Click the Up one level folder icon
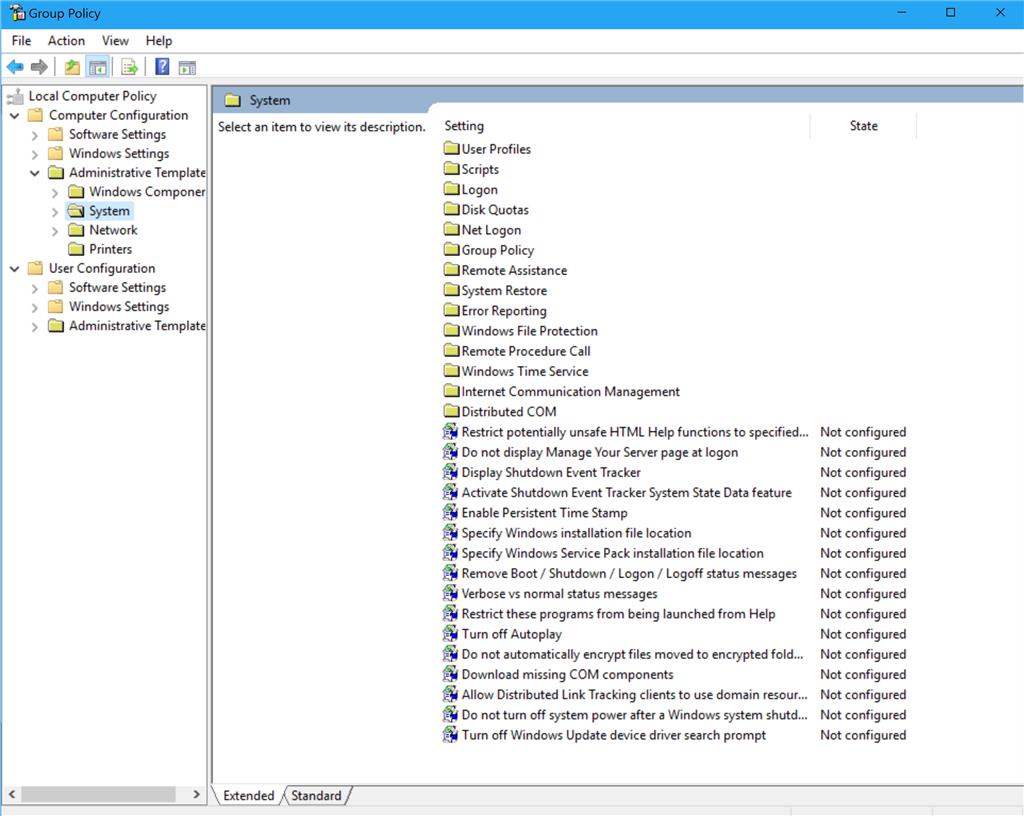This screenshot has width=1024, height=816. tap(72, 67)
